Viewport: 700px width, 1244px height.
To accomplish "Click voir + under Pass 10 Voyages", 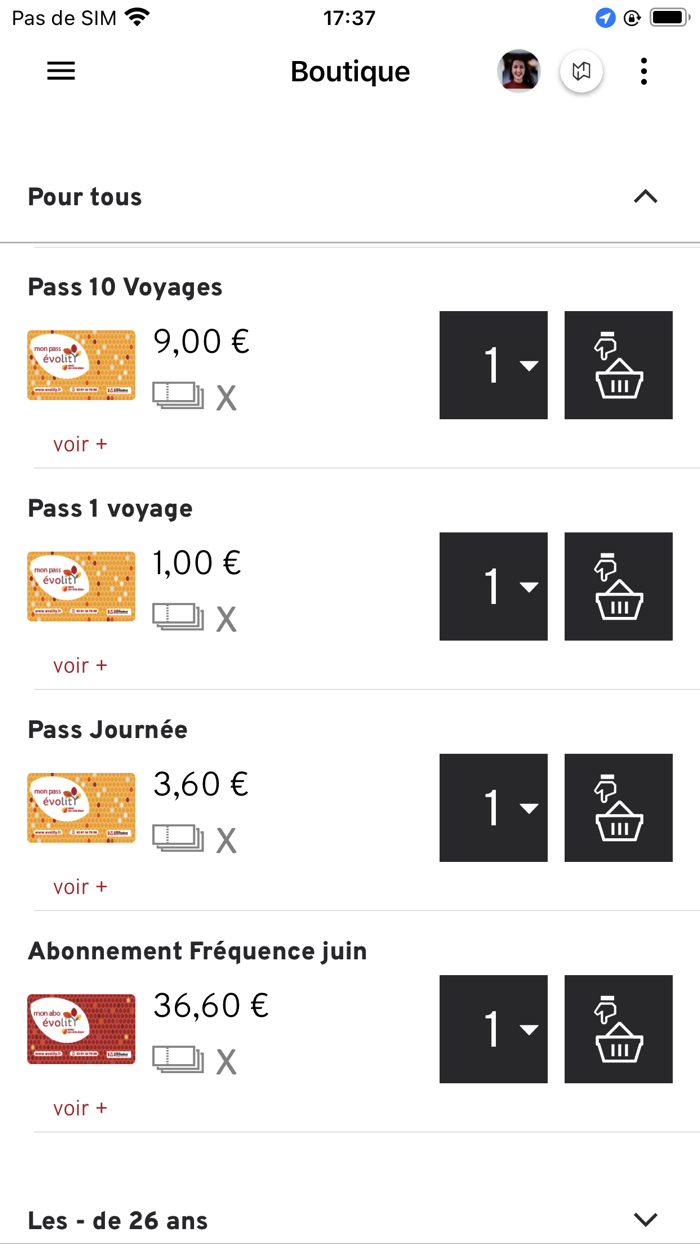I will 80,443.
